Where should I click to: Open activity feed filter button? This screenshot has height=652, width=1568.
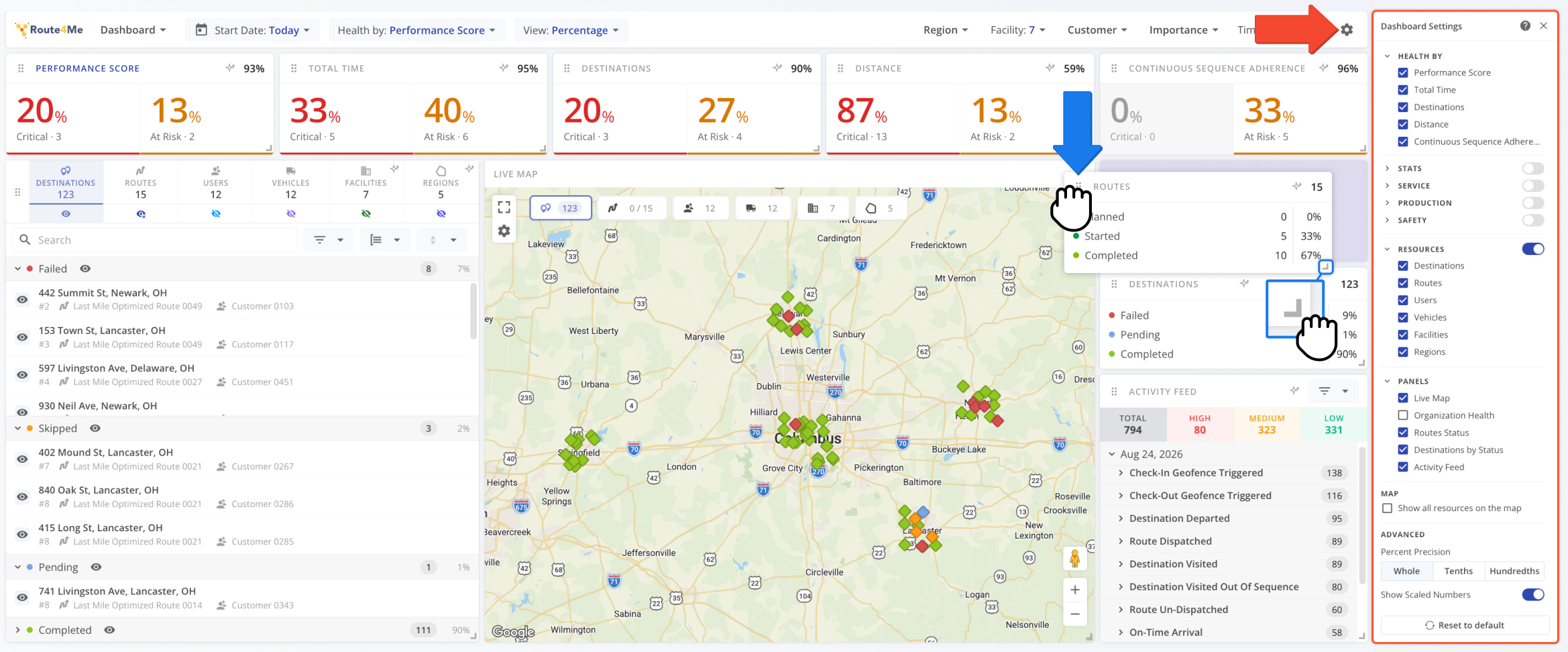1333,390
